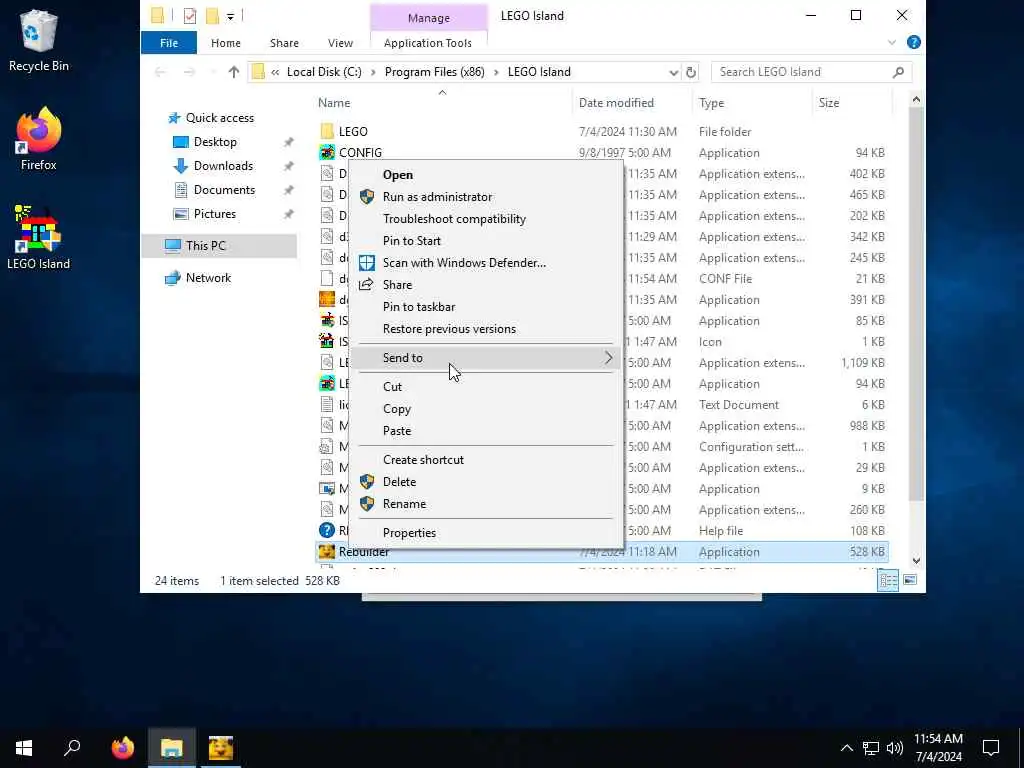This screenshot has height=768, width=1024.
Task: Click the Windows Start button
Action: [24, 748]
